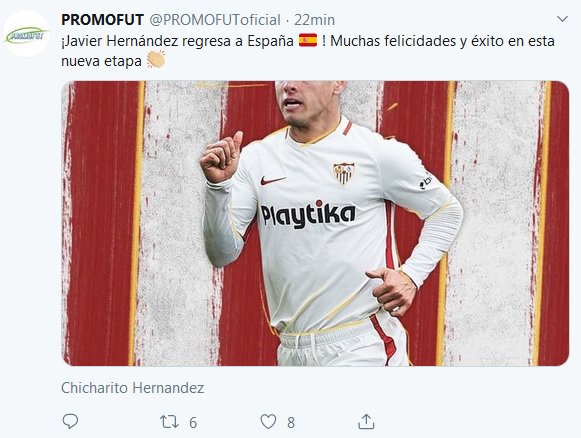Click the like count number 8
This screenshot has height=438, width=581.
291,422
